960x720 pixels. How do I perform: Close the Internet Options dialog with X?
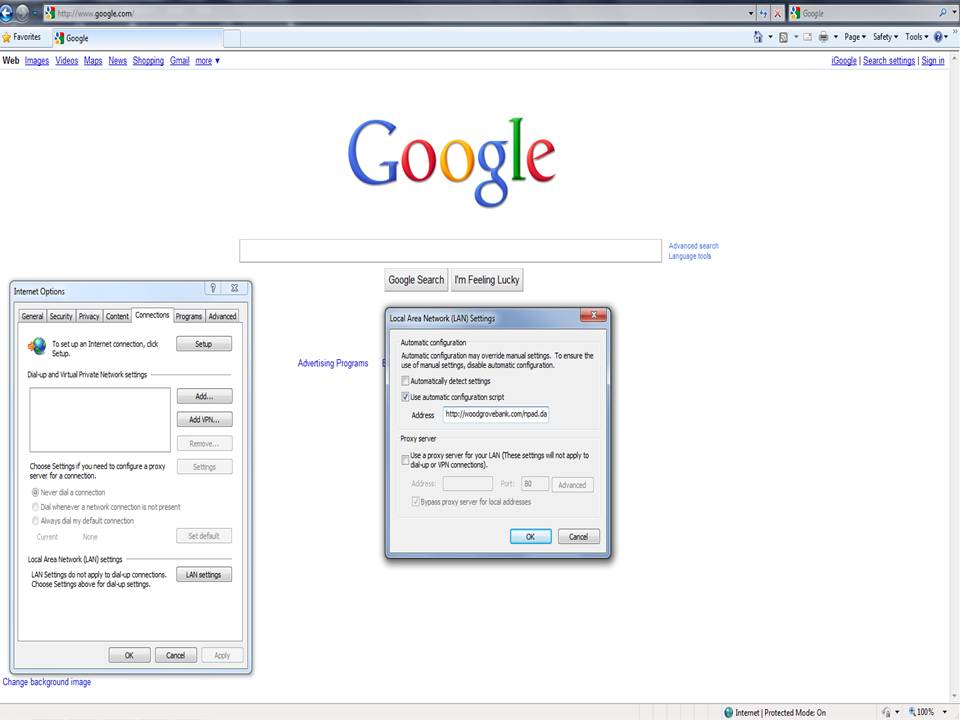(x=234, y=288)
